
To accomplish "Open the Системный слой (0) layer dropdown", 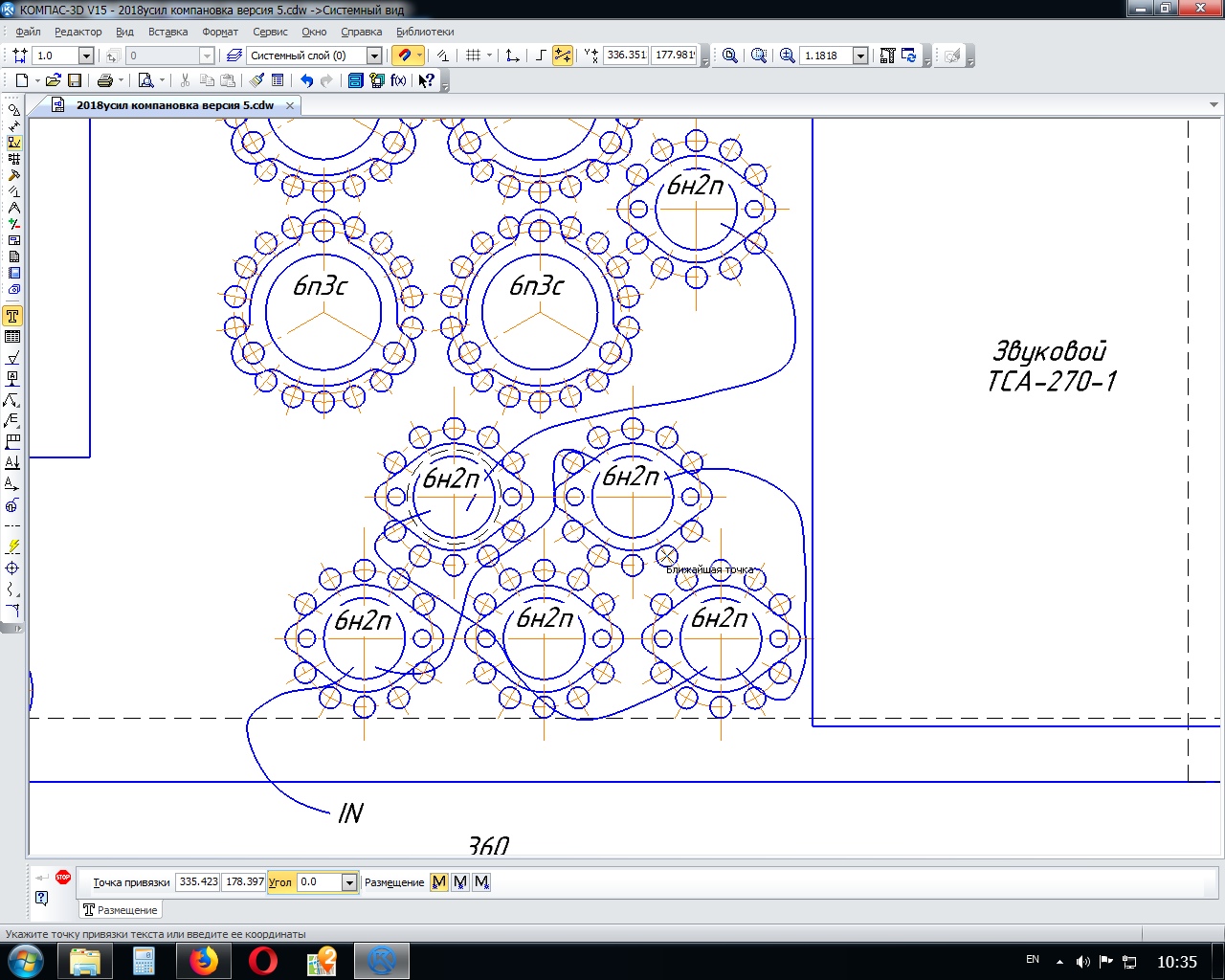I will point(374,56).
